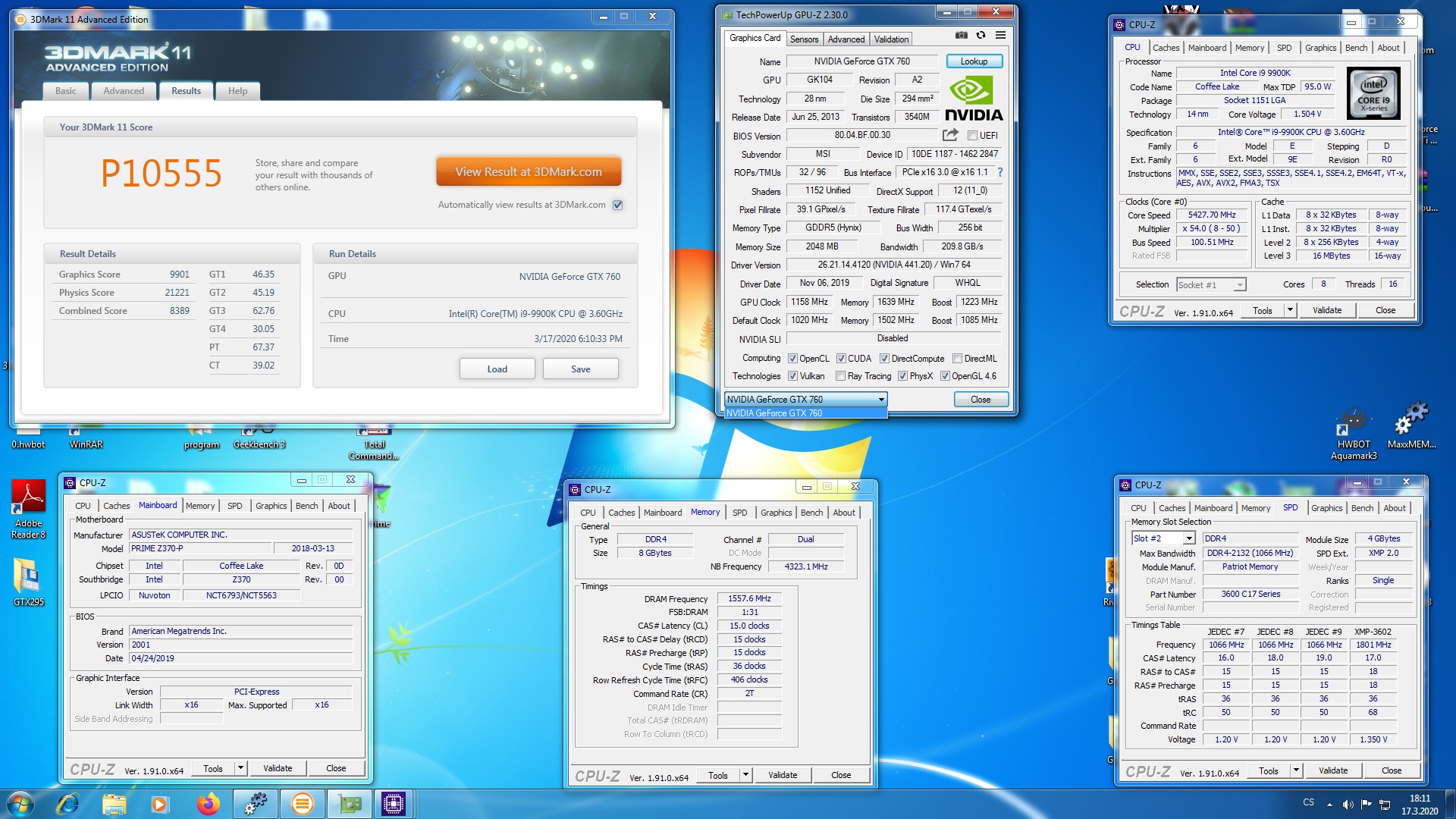1456x819 pixels.
Task: Launch Internet Explorer from the taskbar
Action: pos(68,804)
